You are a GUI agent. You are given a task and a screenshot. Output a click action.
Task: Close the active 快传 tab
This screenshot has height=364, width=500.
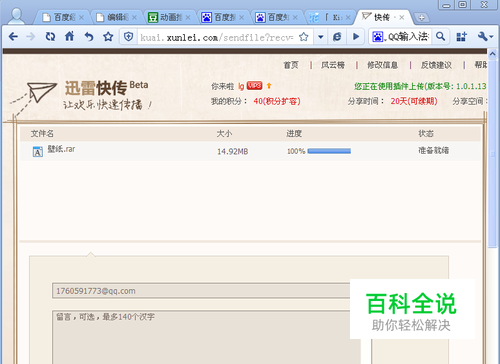(402, 18)
